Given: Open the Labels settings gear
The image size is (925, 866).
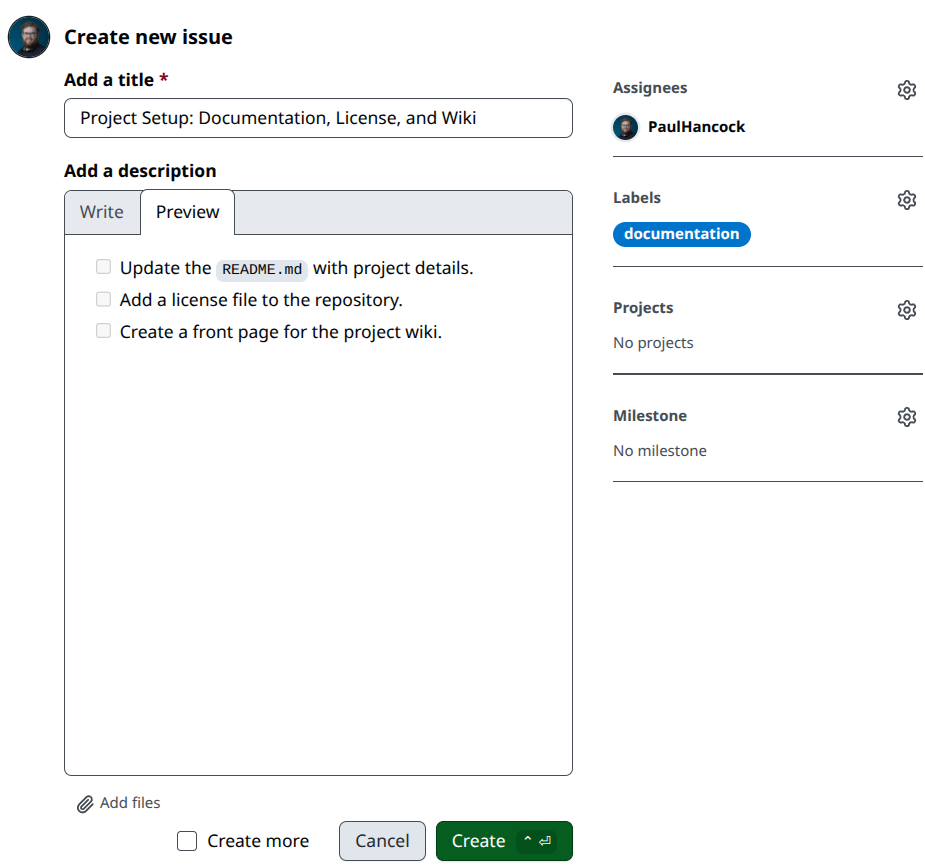Looking at the screenshot, I should tap(907, 199).
